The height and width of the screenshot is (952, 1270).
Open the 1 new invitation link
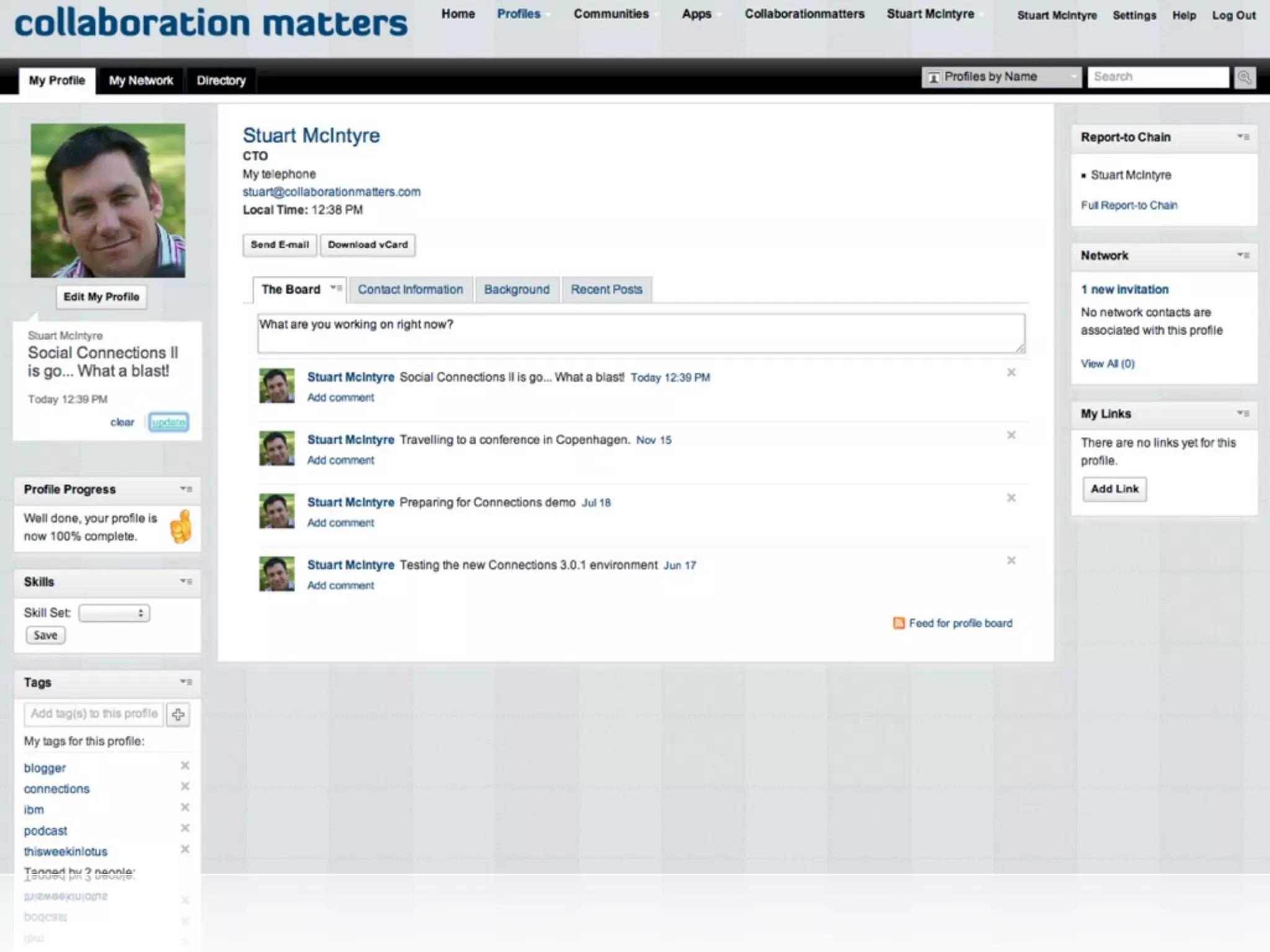1124,289
